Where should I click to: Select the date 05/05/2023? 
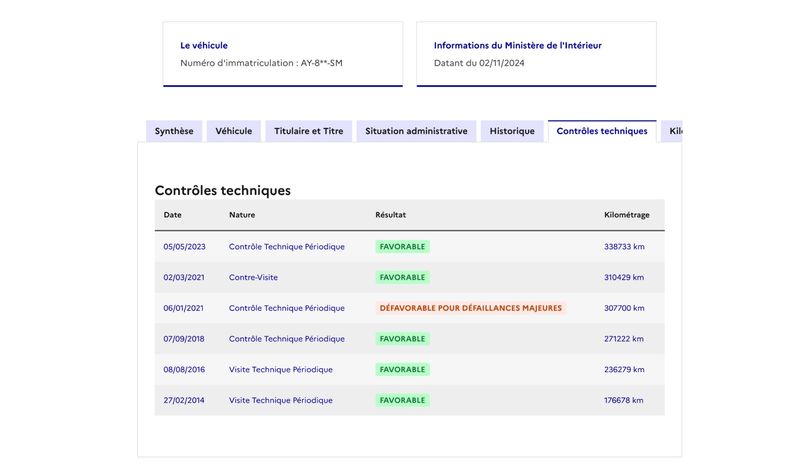click(x=184, y=247)
